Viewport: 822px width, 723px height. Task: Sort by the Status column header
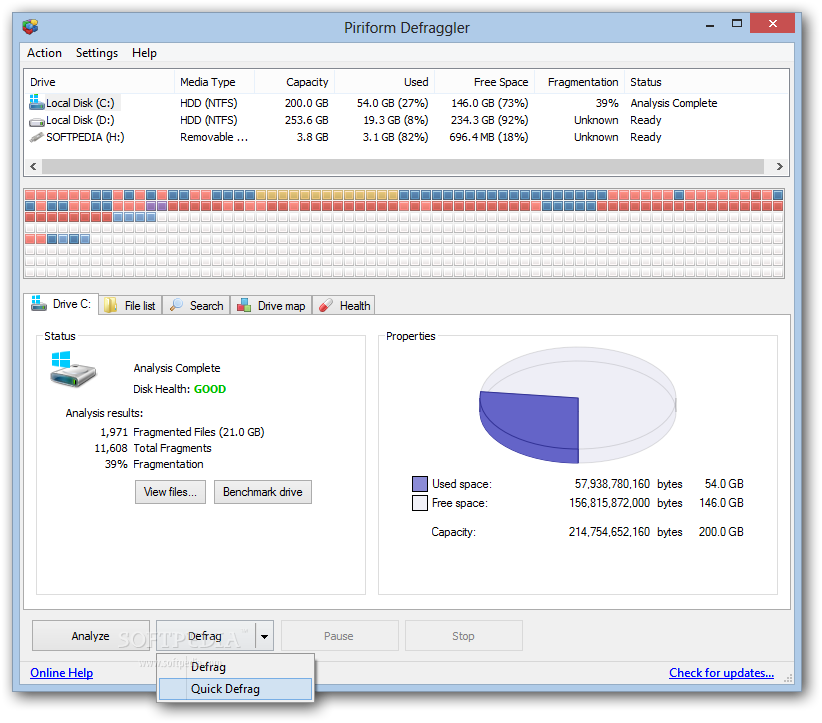[706, 82]
